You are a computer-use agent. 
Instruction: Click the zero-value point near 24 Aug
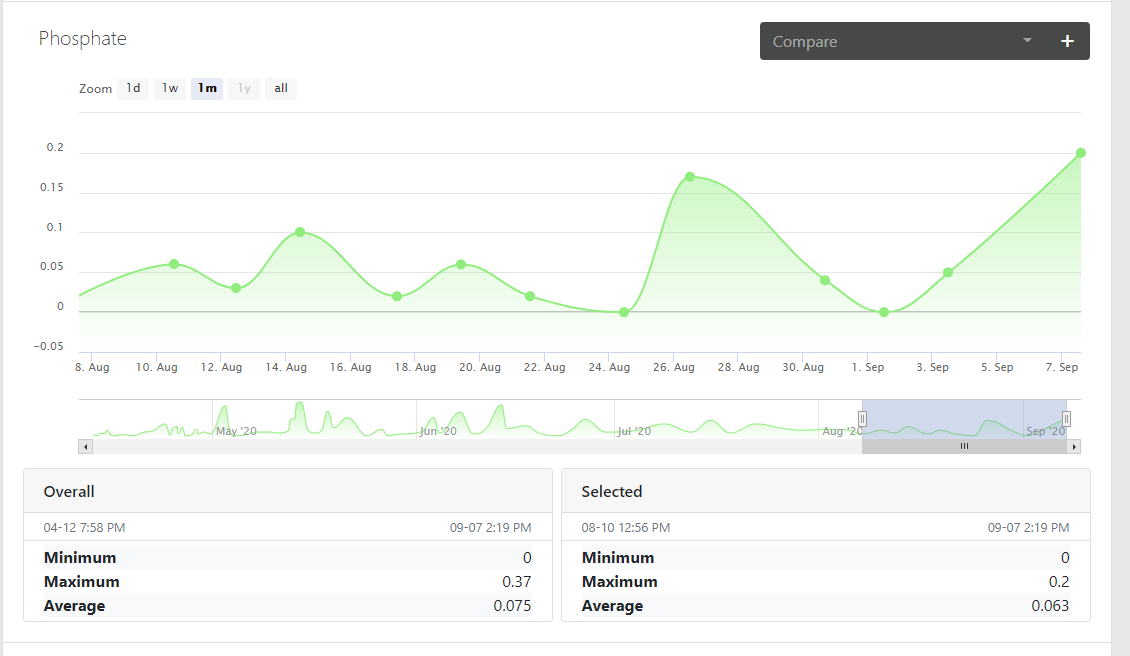tap(624, 312)
